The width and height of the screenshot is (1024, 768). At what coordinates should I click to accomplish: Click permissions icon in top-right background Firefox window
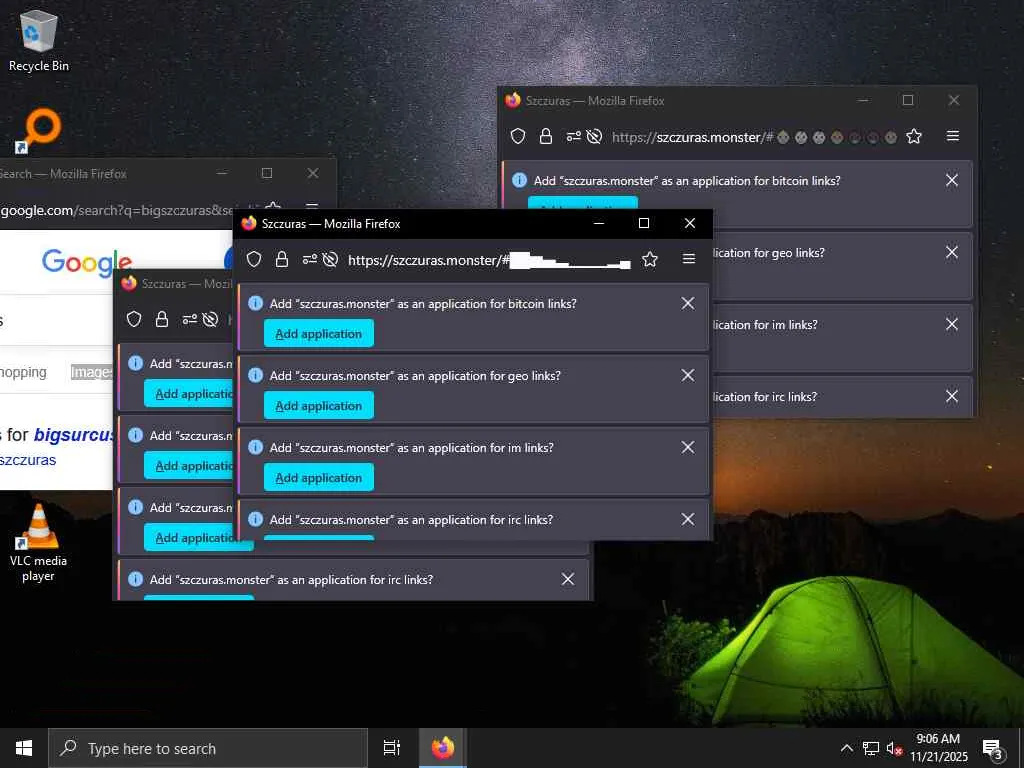coord(573,136)
